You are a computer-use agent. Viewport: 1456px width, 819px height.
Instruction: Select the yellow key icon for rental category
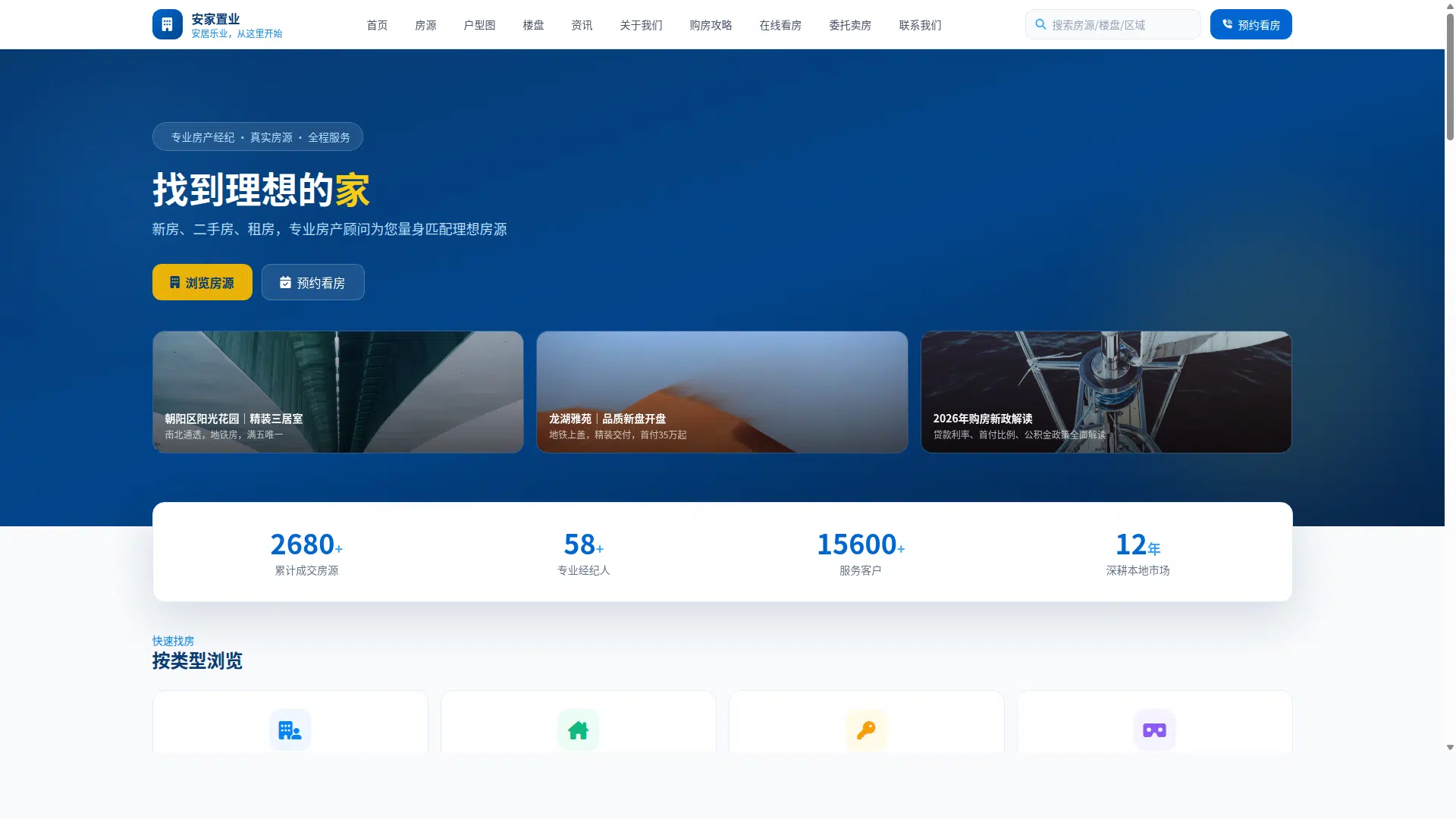pyautogui.click(x=866, y=730)
